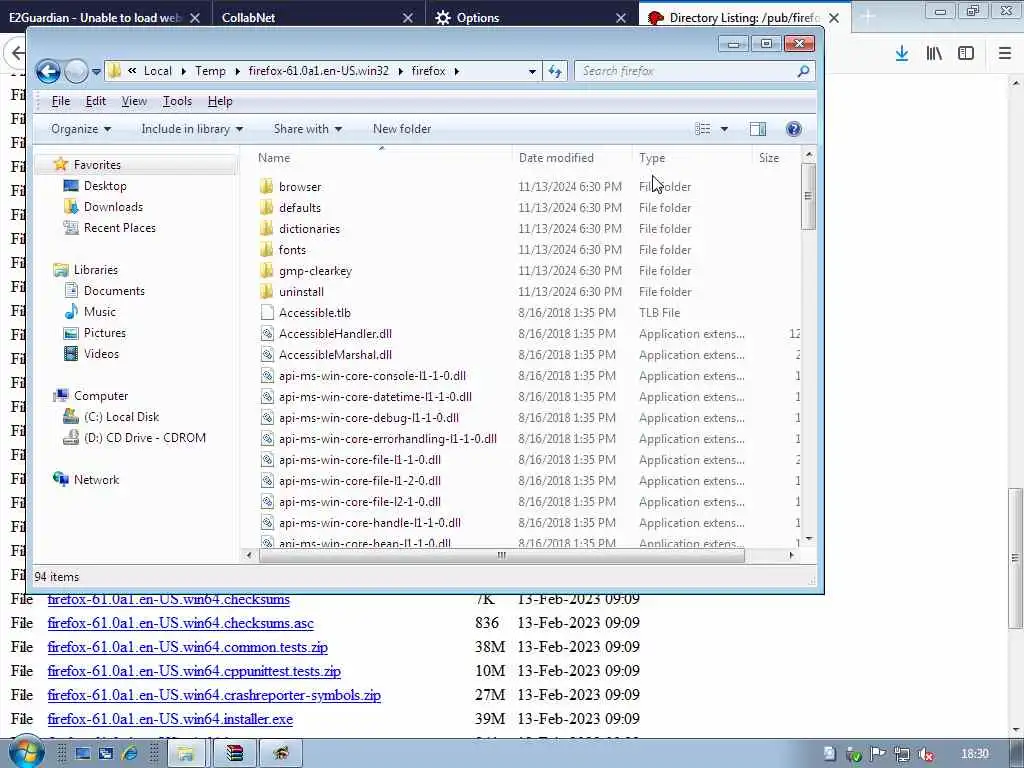
Task: Select api-ms-win-core-console-l1-1-0.dll
Action: [372, 376]
